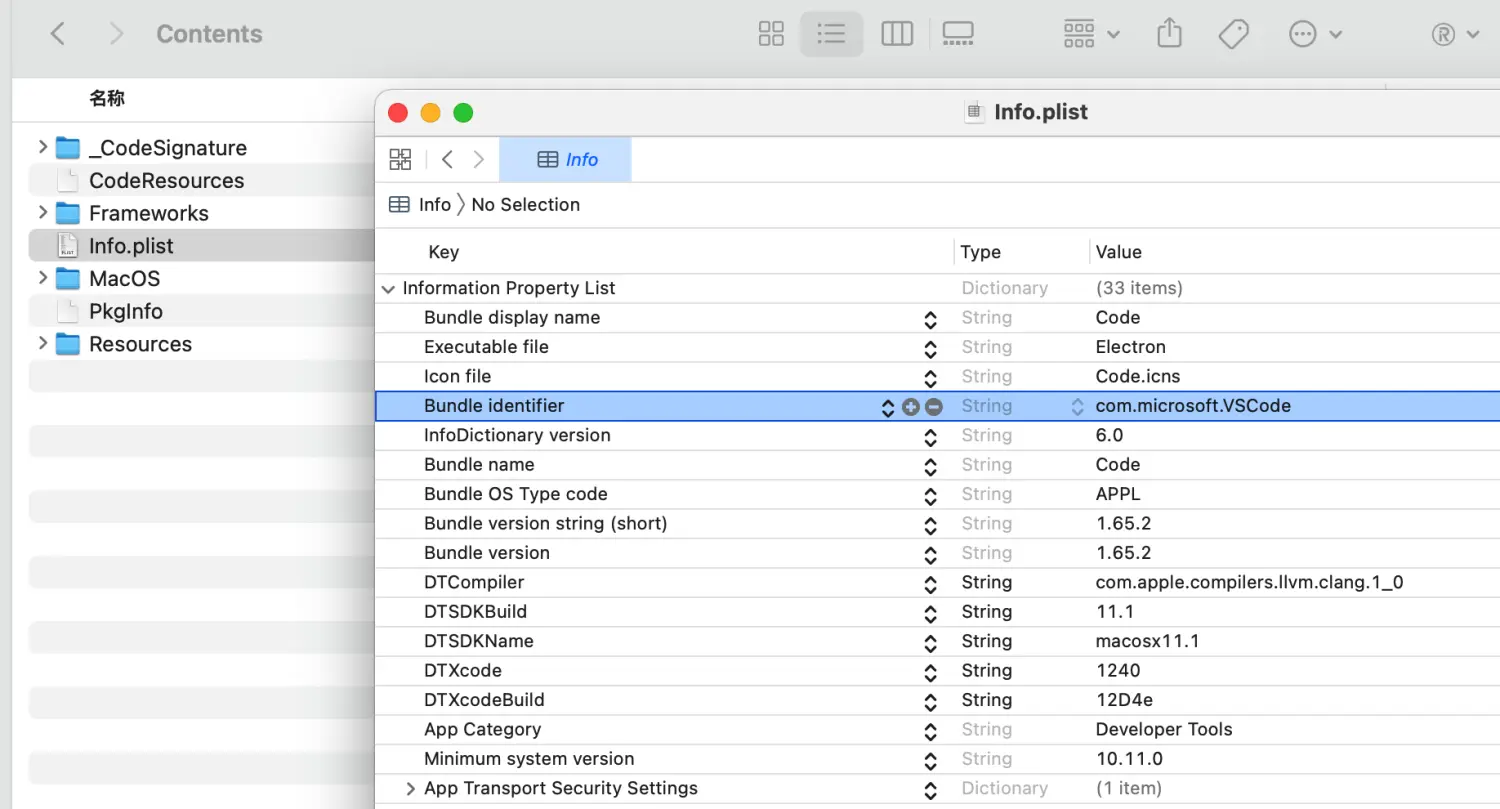This screenshot has height=809, width=1500.
Task: Open Finder group-by options menu
Action: coord(1091,34)
